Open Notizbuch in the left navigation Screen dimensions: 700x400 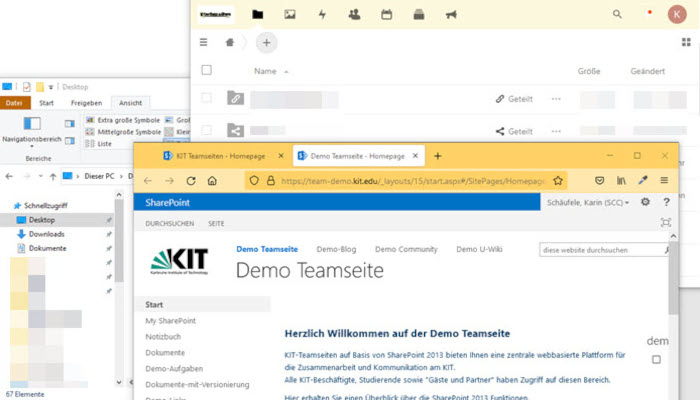[164, 337]
